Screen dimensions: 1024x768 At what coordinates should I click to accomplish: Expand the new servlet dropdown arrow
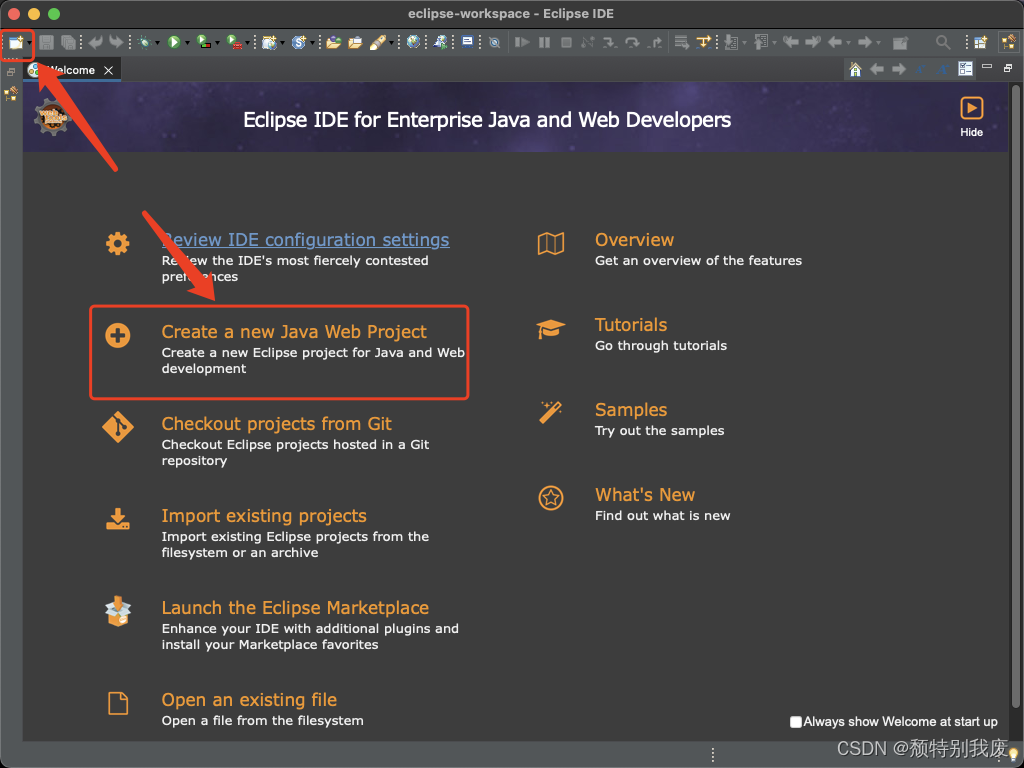tap(312, 44)
